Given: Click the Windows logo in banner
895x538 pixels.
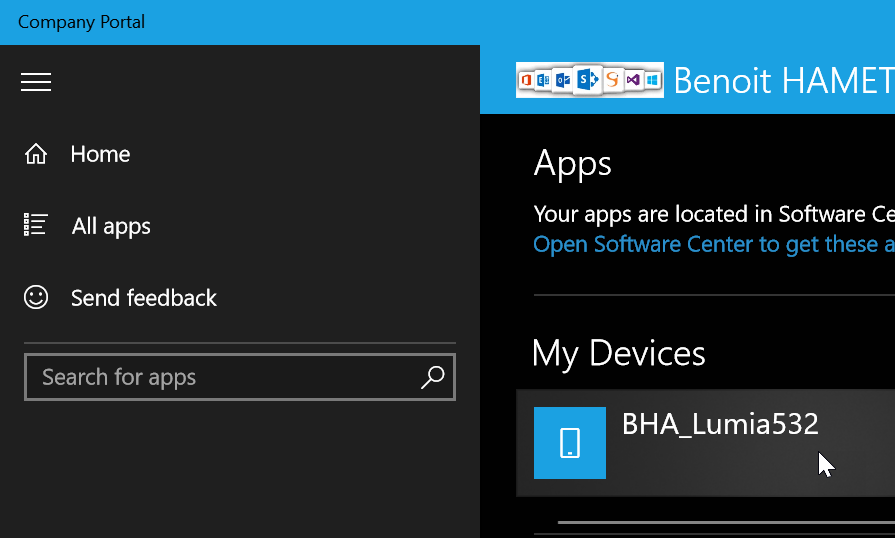Looking at the screenshot, I should pyautogui.click(x=652, y=80).
